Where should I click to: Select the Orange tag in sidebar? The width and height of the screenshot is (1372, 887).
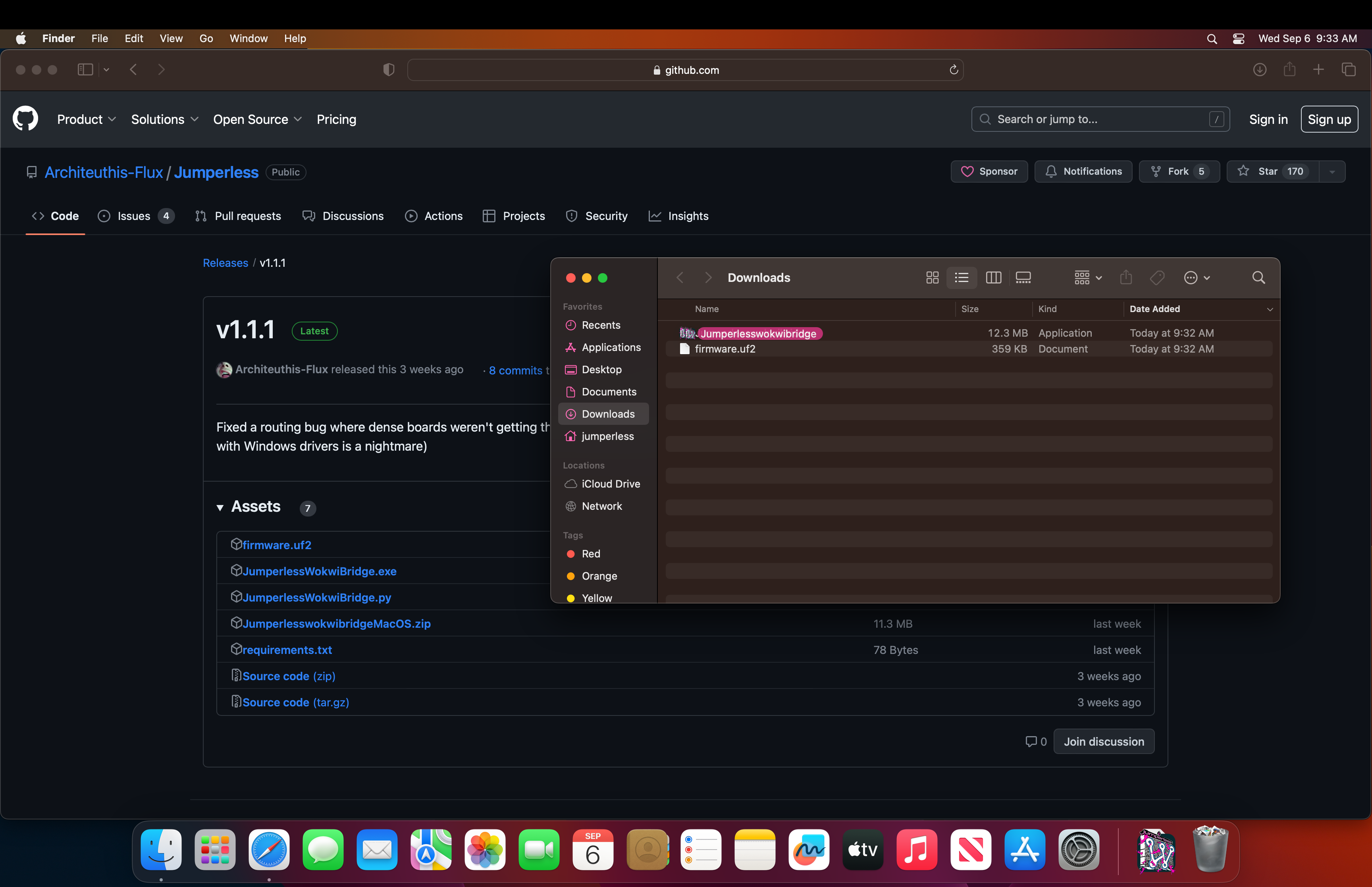[x=599, y=576]
